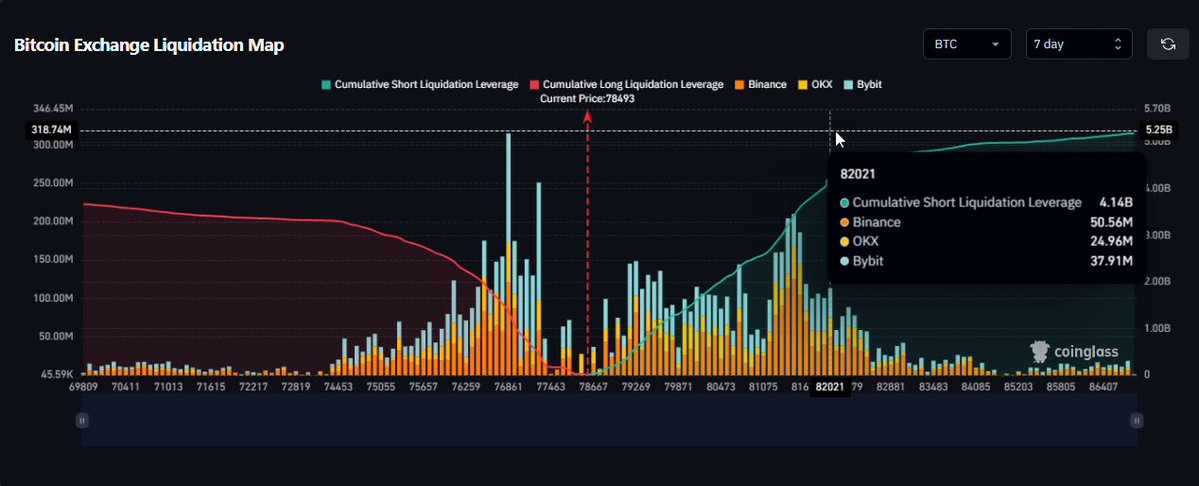Open the BTC coin dropdown
The height and width of the screenshot is (486, 1199).
967,44
